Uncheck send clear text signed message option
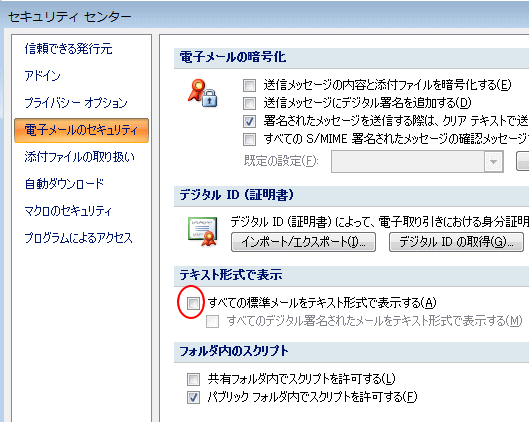The width and height of the screenshot is (529, 422). click(249, 121)
